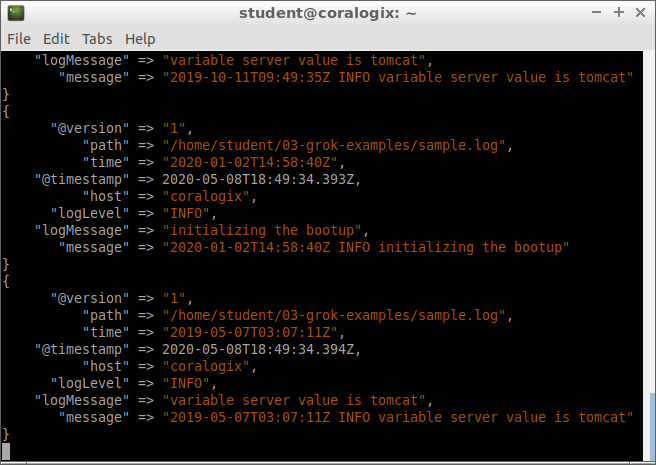The height and width of the screenshot is (465, 656).
Task: Click the window title student@coralogix: ~
Action: (328, 13)
